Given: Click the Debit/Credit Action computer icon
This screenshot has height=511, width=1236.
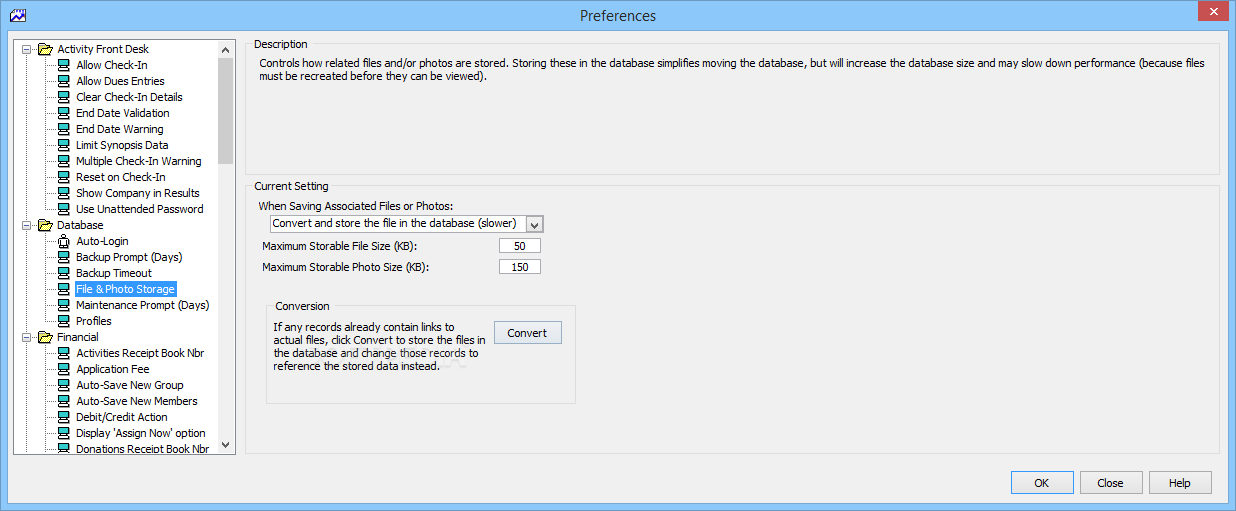Looking at the screenshot, I should coord(63,417).
